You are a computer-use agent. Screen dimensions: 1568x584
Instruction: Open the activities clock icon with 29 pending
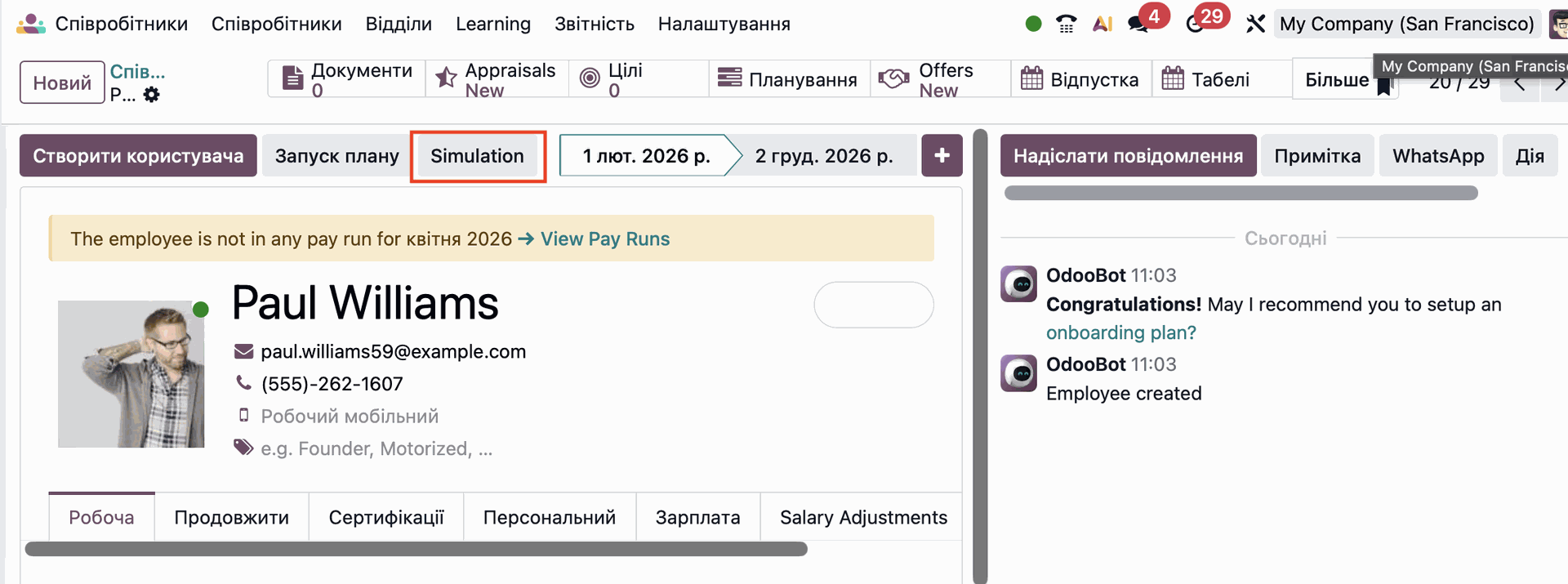pyautogui.click(x=1196, y=25)
